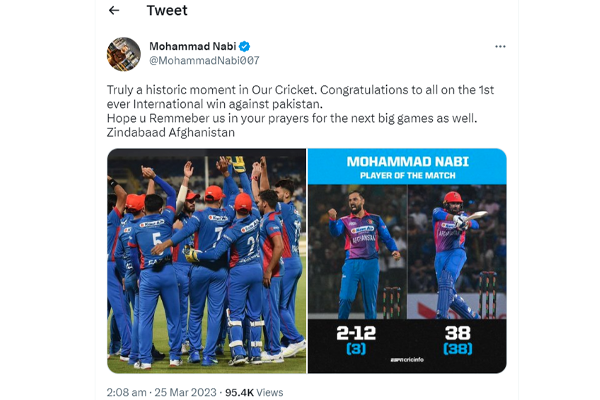Click the 25 Mar 2023 date
The width and height of the screenshot is (600, 400).
click(187, 392)
